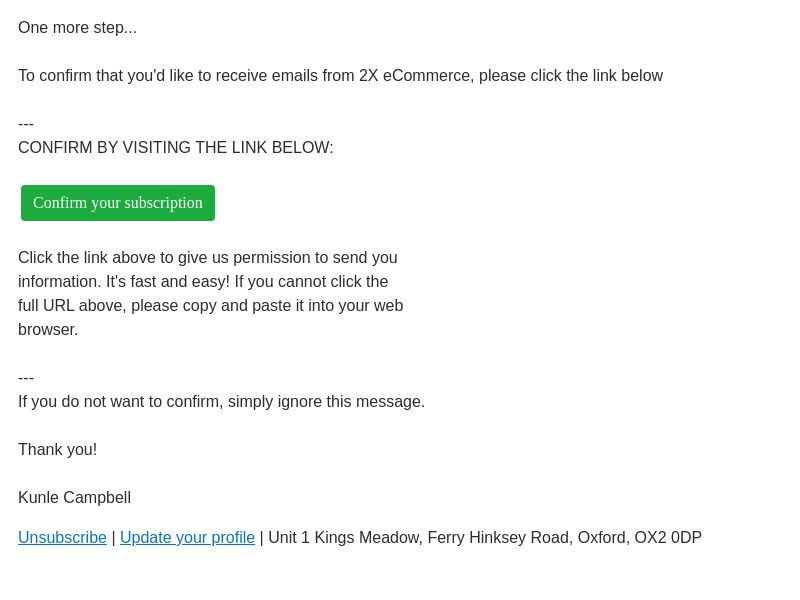The image size is (800, 600).
Task: Click 'CONFIRM BY VISITING THE LINK BELOW:' text
Action: tap(176, 147)
